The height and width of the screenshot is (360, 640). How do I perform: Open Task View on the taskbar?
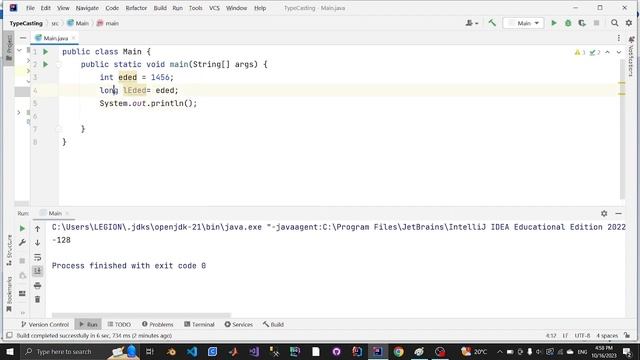coord(149,351)
